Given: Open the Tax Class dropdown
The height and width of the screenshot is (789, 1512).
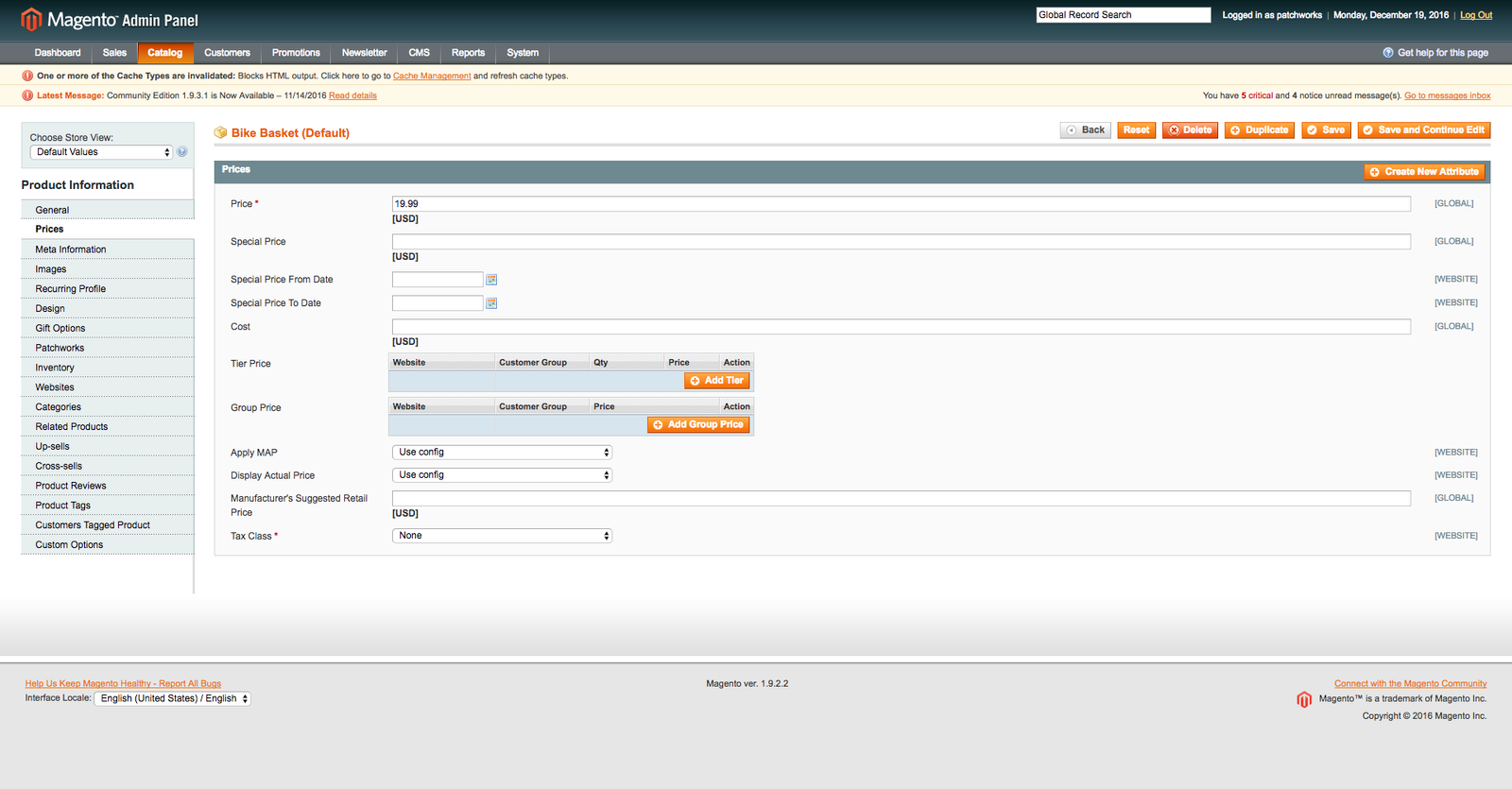Looking at the screenshot, I should point(502,536).
